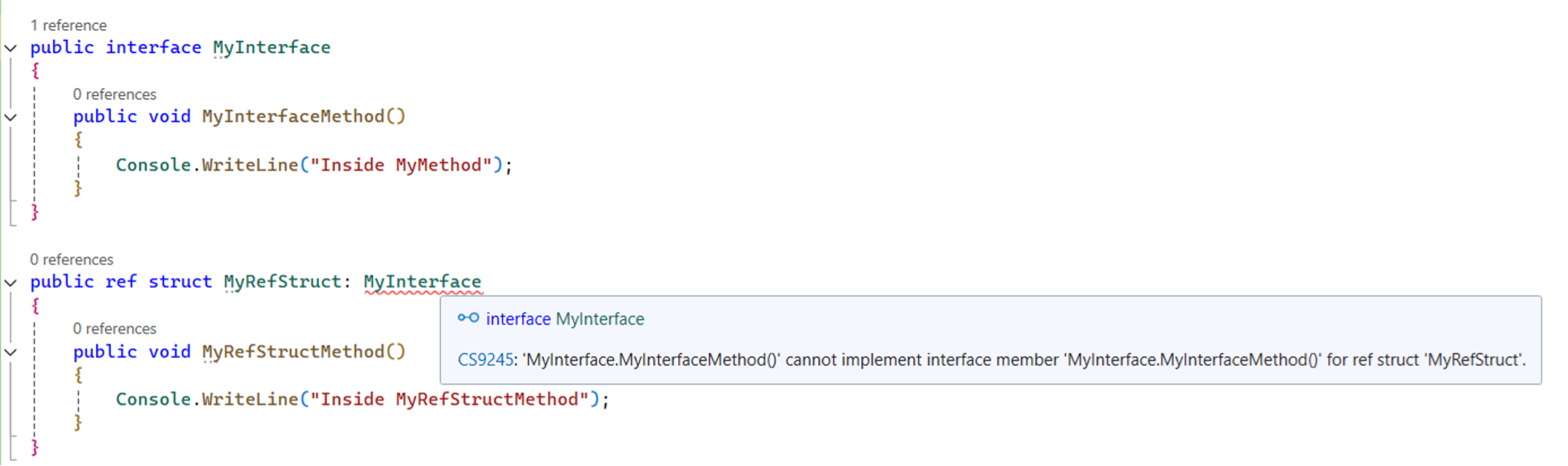Click 'interface MyInterface' text in the tooltip
1568x466 pixels.
565,319
